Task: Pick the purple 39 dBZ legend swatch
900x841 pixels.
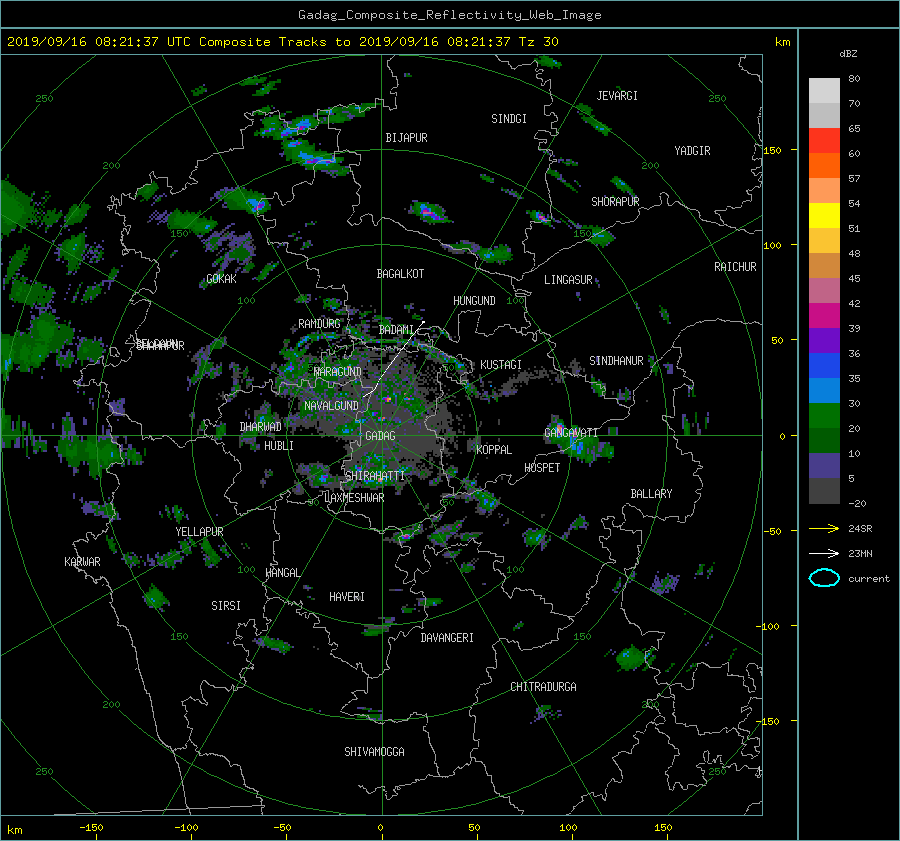Action: point(824,340)
